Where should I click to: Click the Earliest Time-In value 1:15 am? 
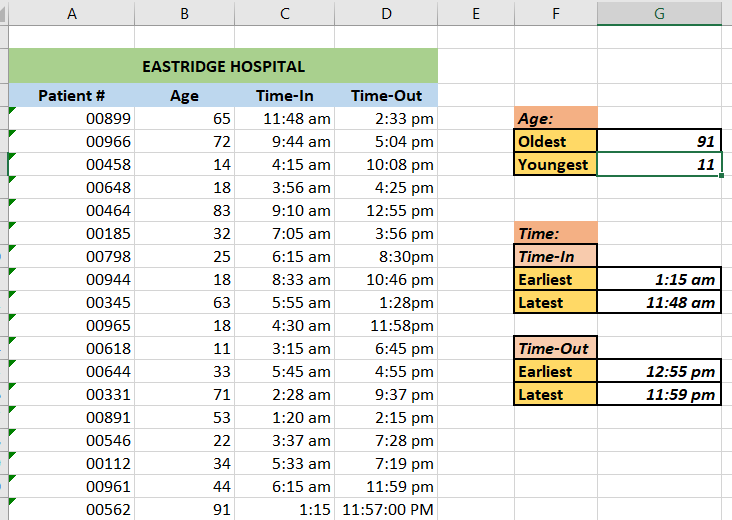point(659,280)
